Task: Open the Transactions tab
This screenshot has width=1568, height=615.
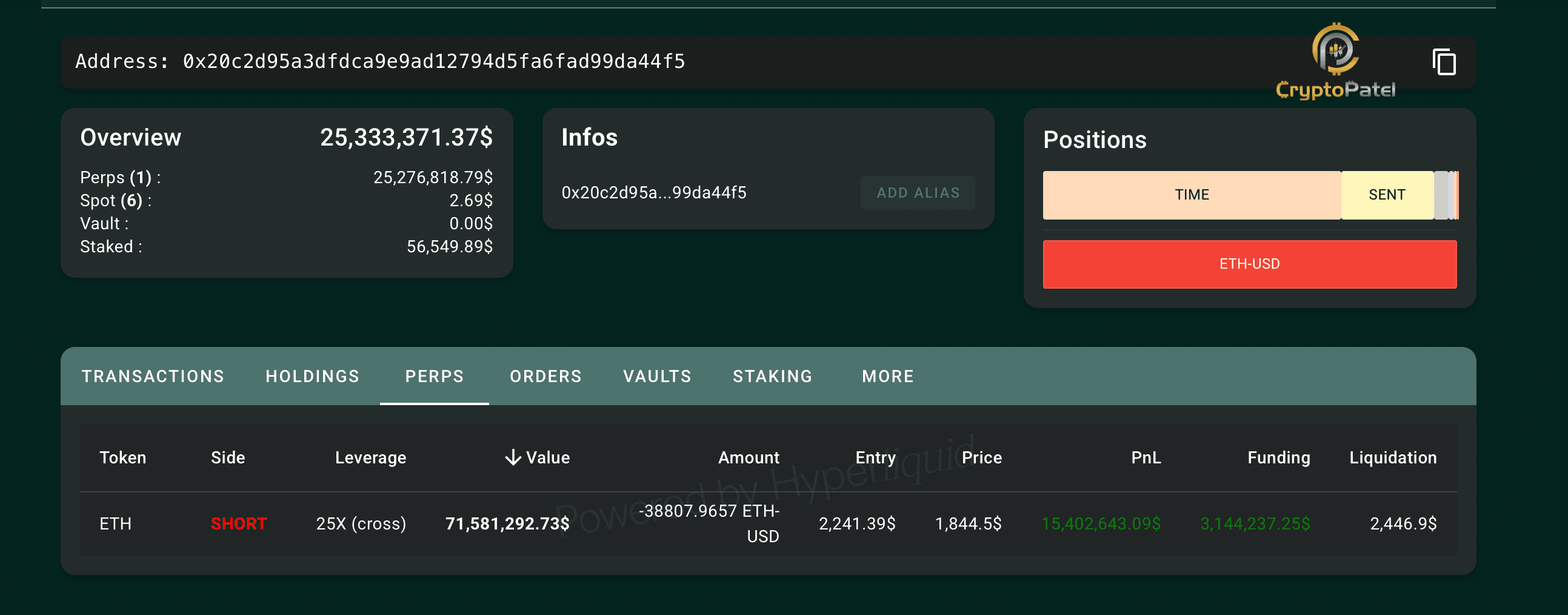Action: (x=153, y=376)
